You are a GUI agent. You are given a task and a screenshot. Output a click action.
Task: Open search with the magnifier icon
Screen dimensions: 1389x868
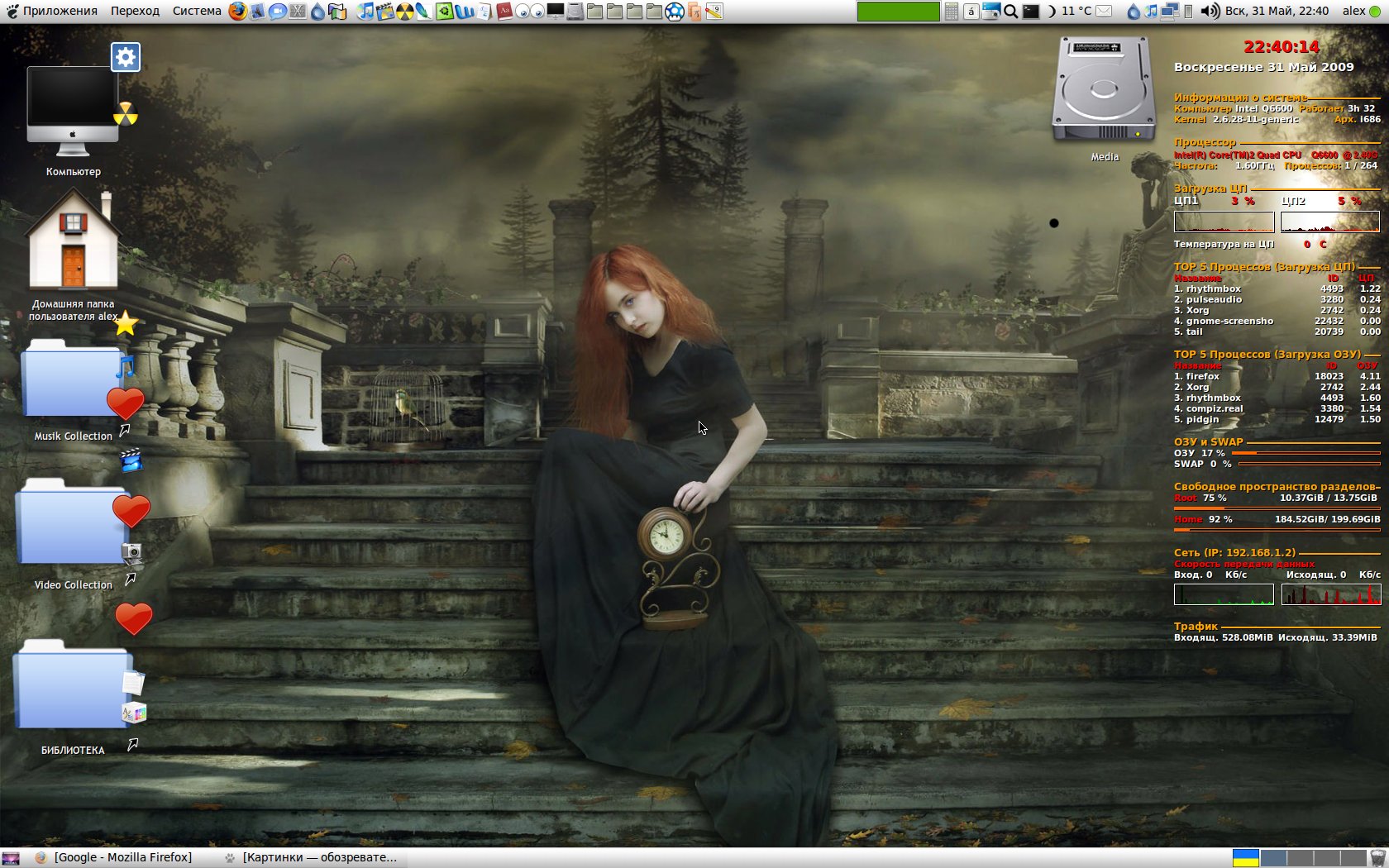pos(1010,12)
